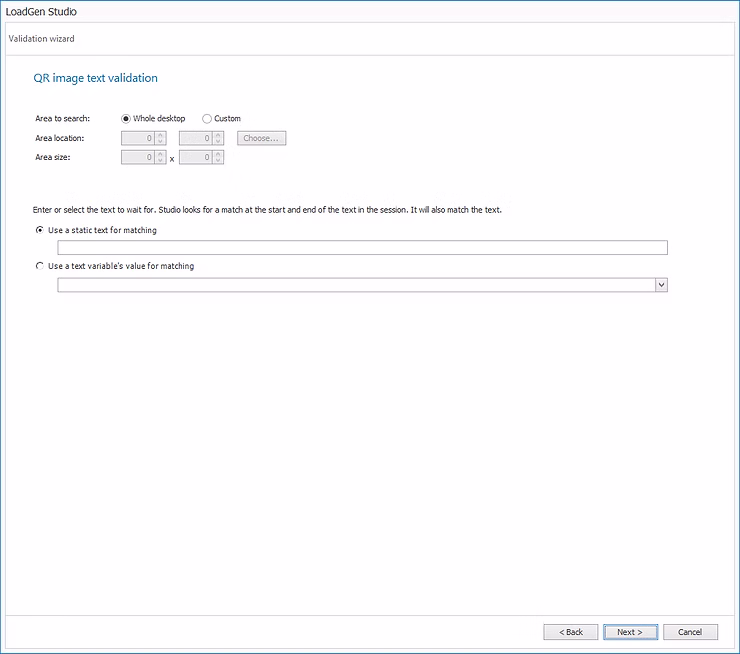Click the static text input field
This screenshot has height=654, width=740.
click(362, 248)
